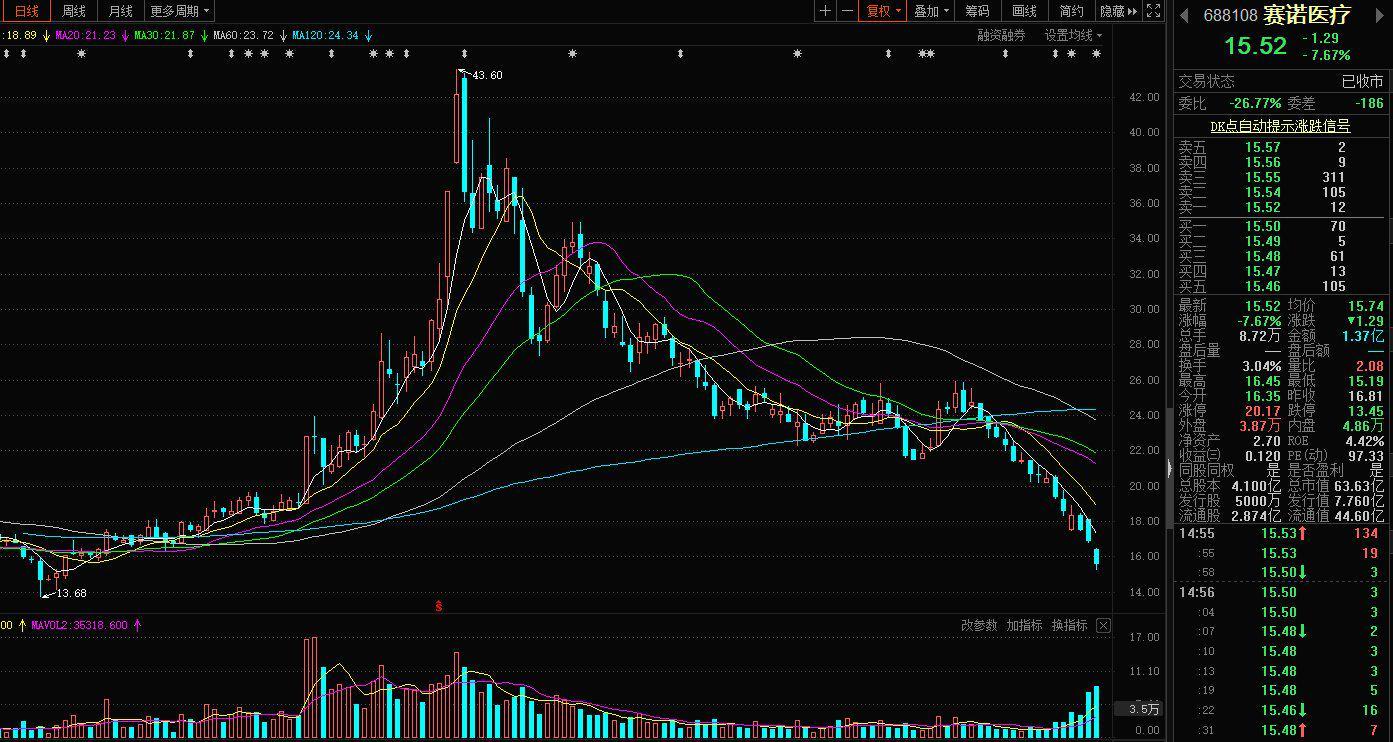Click 跌停 price 13.45
The height and width of the screenshot is (742, 1393).
point(1366,411)
